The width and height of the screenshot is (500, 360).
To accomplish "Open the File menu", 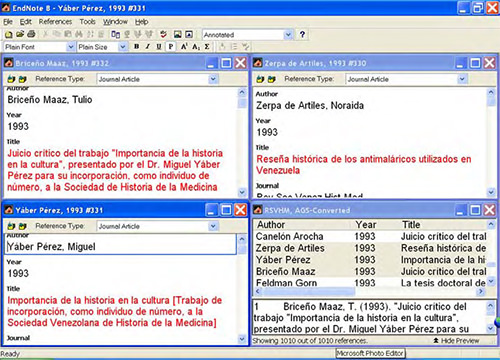I will 8,22.
